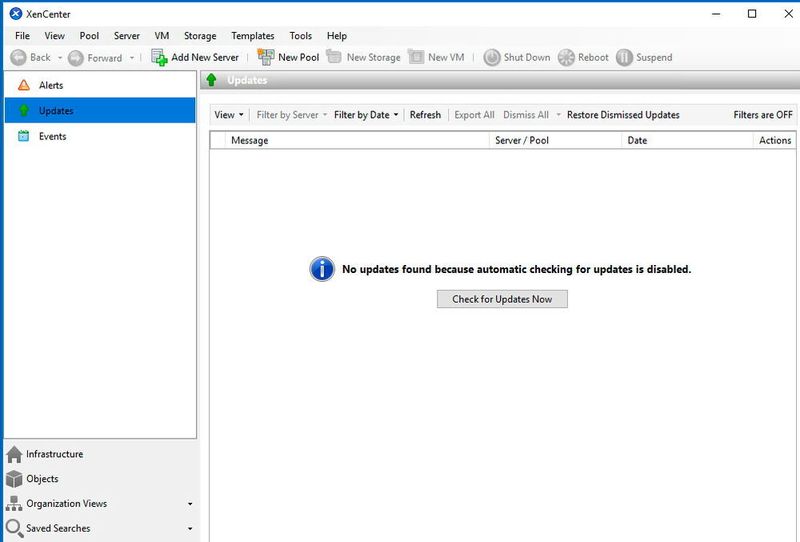Open the File menu
800x542 pixels.
pos(22,36)
